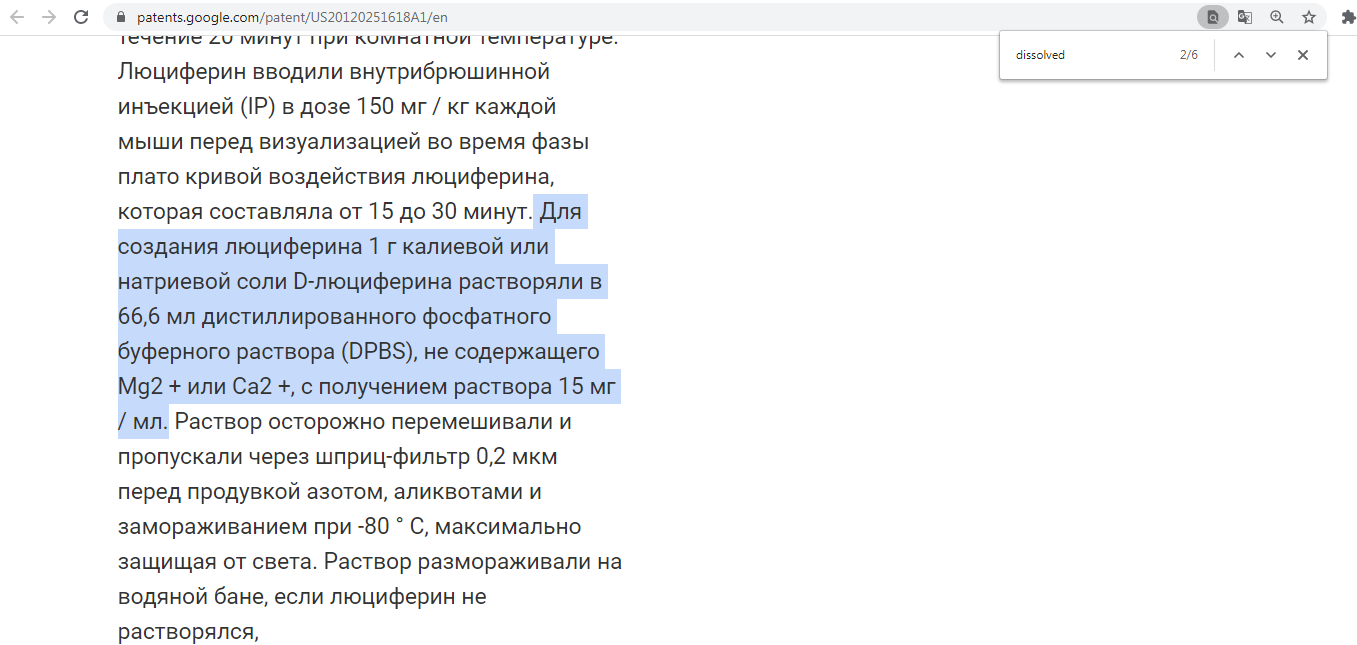Close the find-in-page bar

[x=1302, y=55]
